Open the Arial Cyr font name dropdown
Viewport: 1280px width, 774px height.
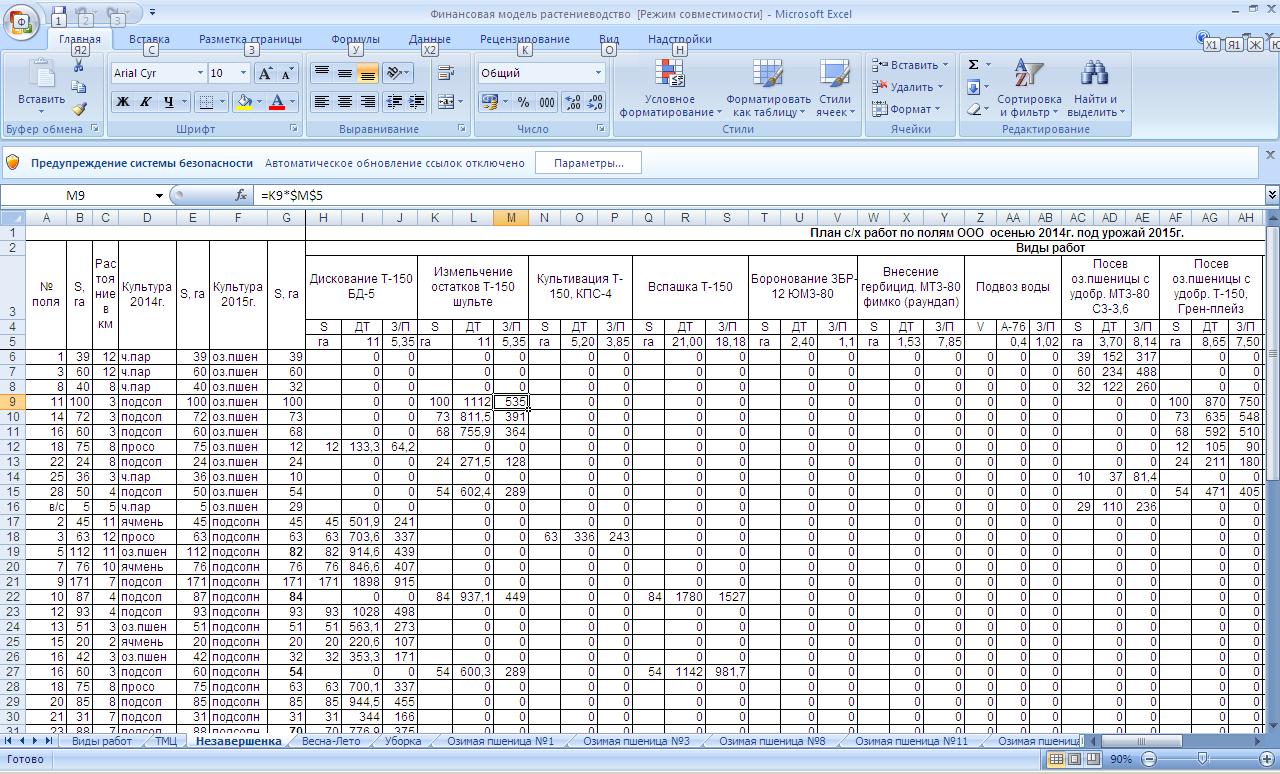[x=198, y=73]
